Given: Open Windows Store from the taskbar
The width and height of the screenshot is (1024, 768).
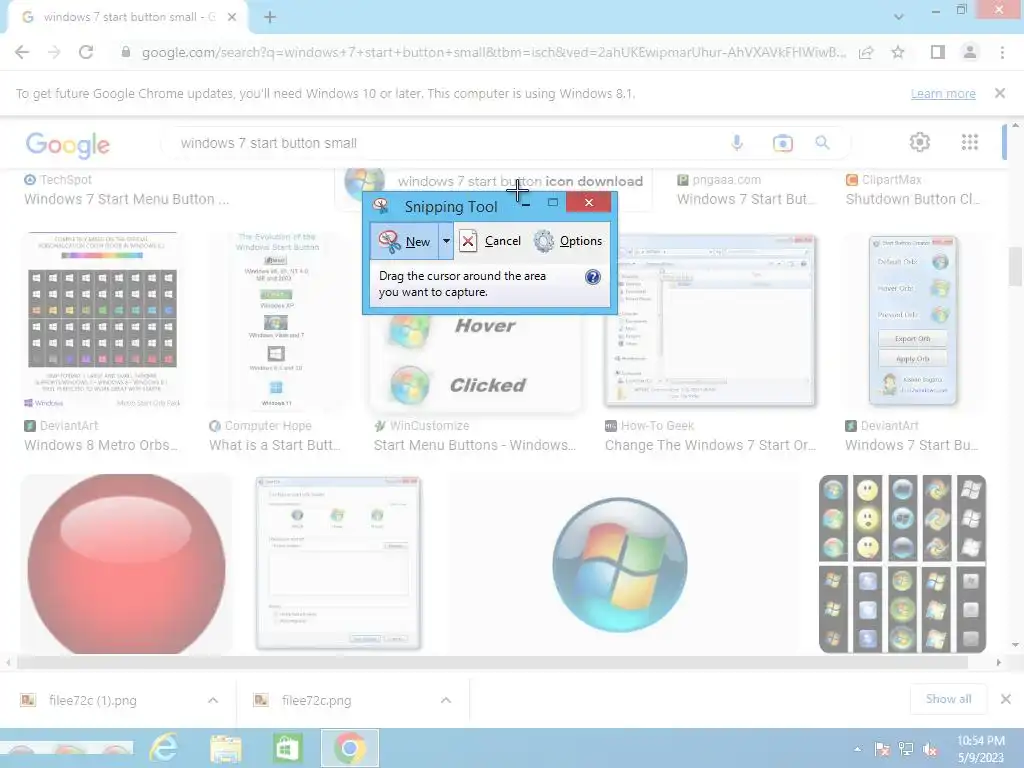Looking at the screenshot, I should (287, 748).
